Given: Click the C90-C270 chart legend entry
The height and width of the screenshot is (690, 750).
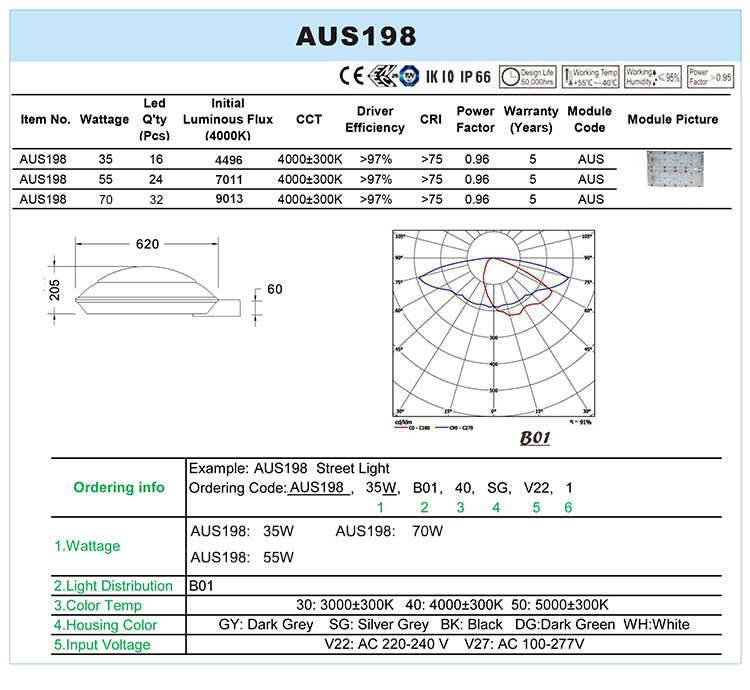Looking at the screenshot, I should tap(455, 427).
